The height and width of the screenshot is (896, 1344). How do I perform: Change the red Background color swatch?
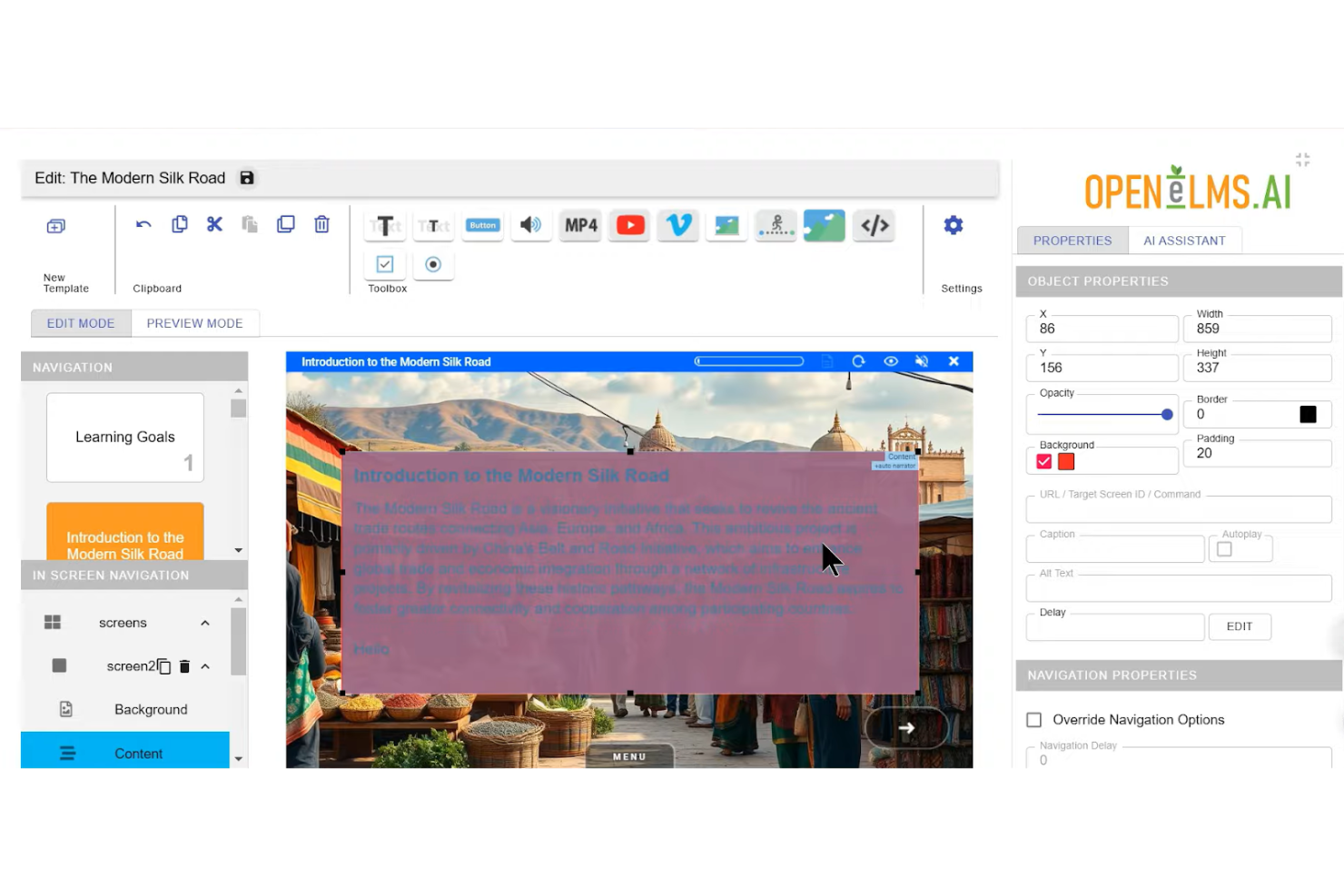[x=1065, y=461]
